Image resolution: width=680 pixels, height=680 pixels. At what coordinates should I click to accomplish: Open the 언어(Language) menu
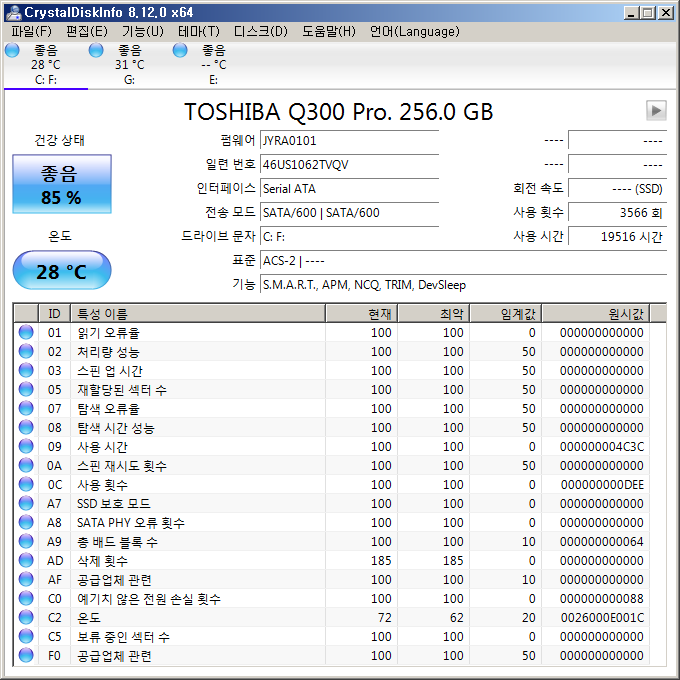pos(415,31)
